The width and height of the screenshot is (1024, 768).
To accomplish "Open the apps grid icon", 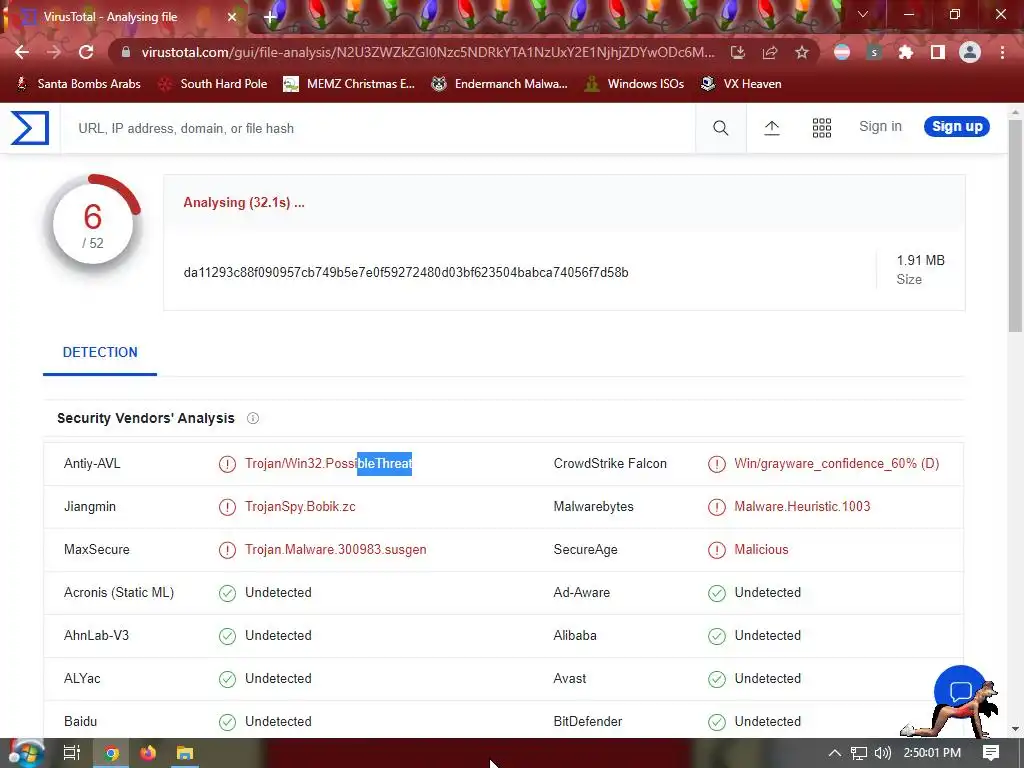I will click(822, 128).
